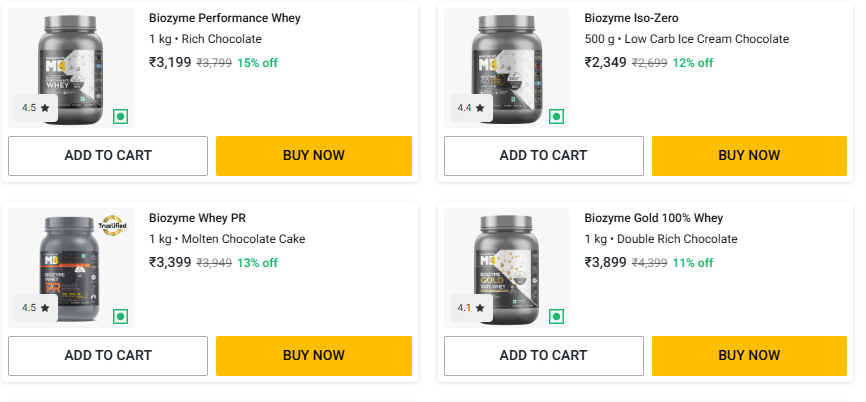Click the green veg mark on Biozyme Whey PR
The width and height of the screenshot is (866, 402).
121,316
